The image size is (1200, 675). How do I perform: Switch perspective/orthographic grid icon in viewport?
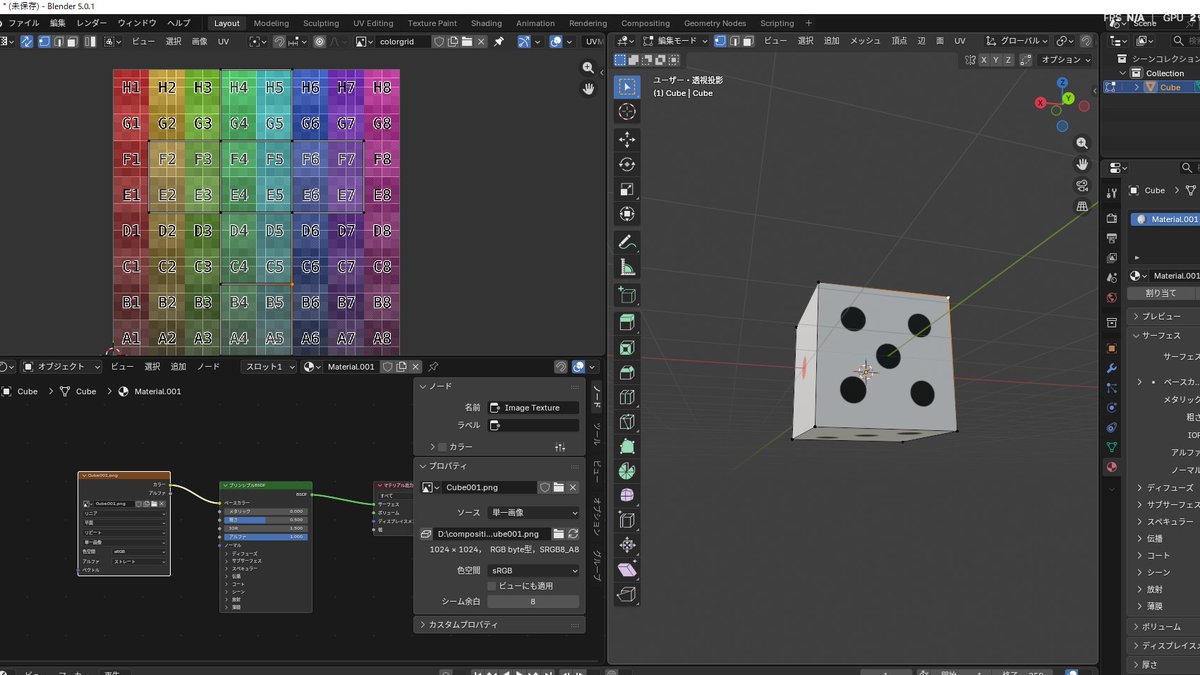click(x=1082, y=206)
